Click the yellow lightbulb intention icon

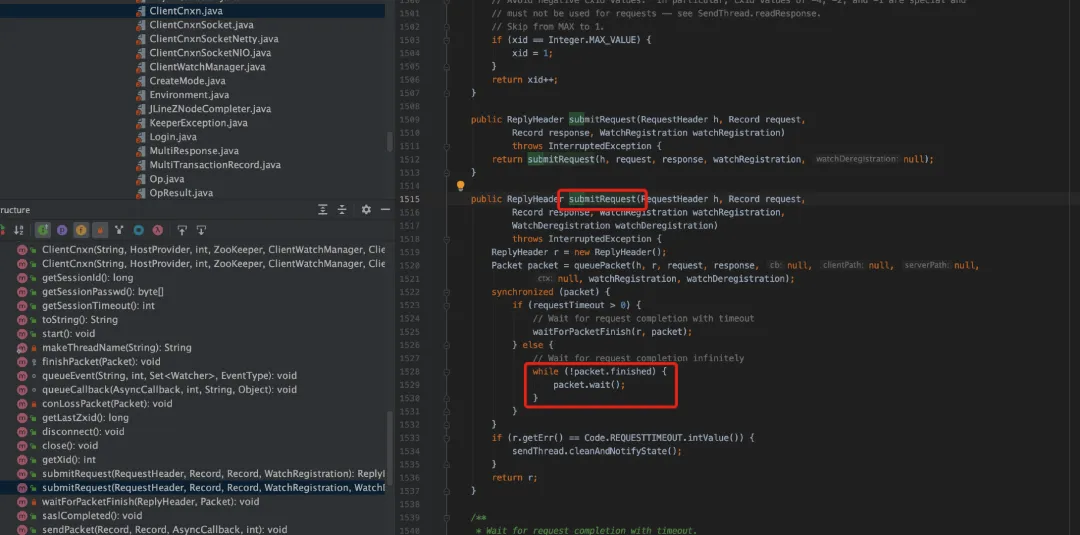pos(461,185)
